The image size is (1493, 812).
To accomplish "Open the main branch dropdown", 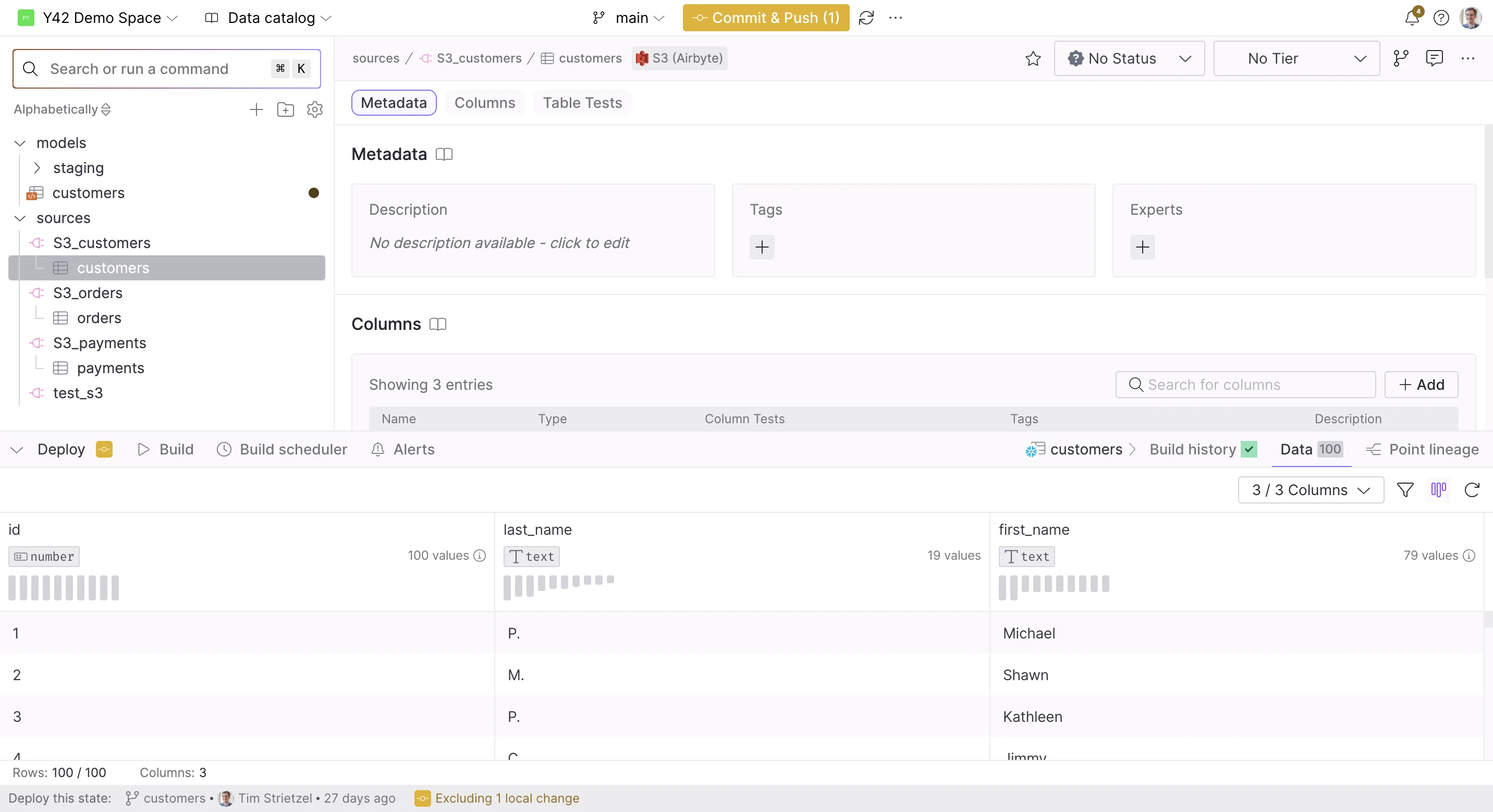I will 629,18.
